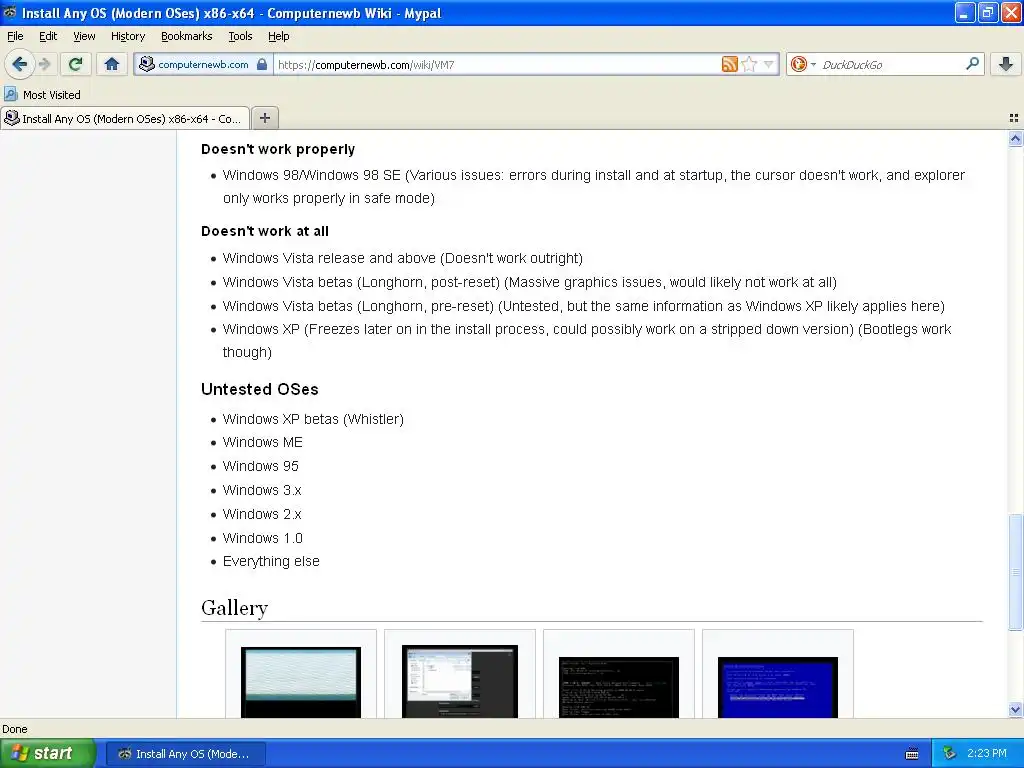Click the 'Windows 2.x' list item
Screen dimensions: 1024x768
pos(262,515)
